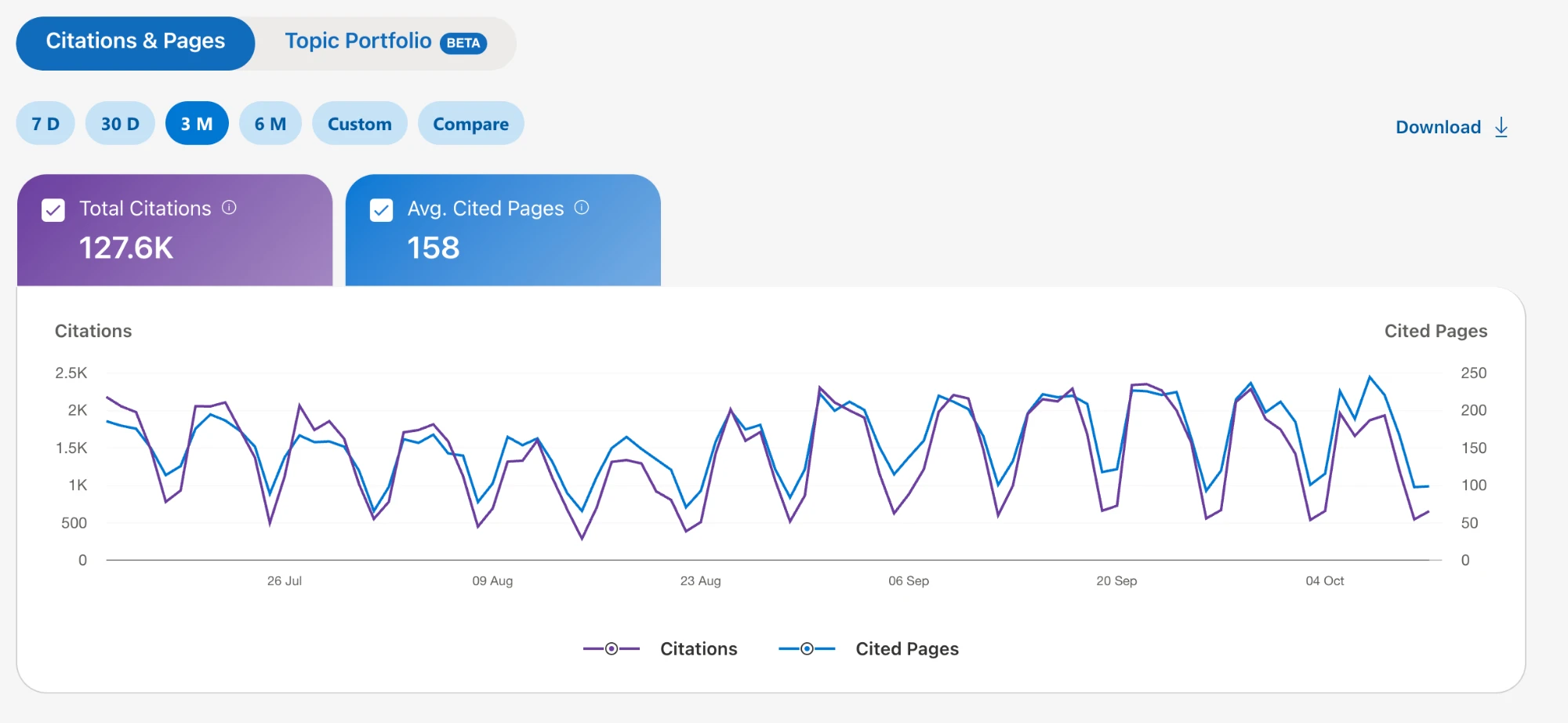Uncheck the Total Citations checkbox

[53, 210]
